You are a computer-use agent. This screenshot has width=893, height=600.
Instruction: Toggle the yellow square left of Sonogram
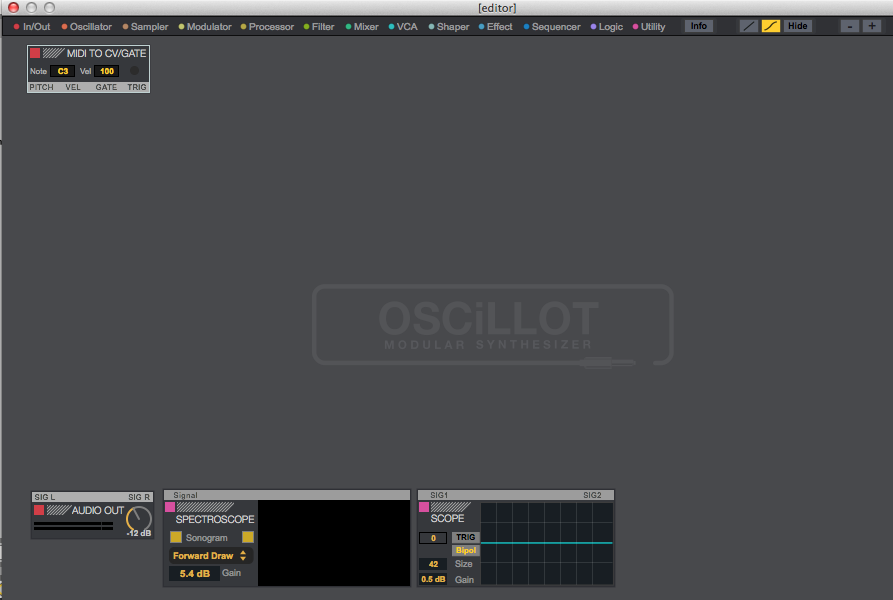[x=176, y=537]
